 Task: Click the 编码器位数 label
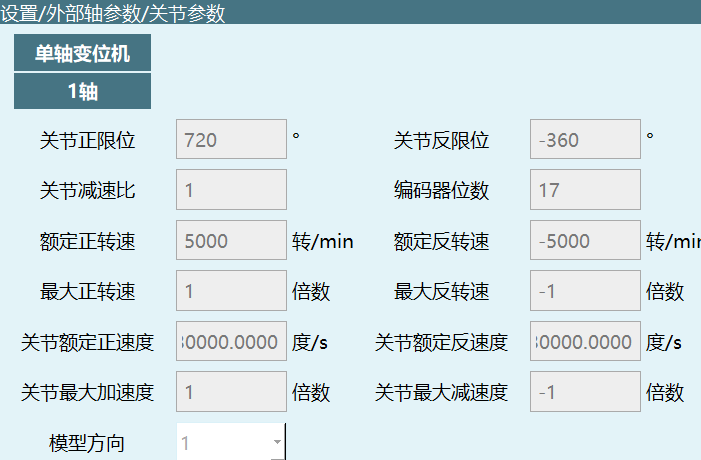(x=441, y=190)
